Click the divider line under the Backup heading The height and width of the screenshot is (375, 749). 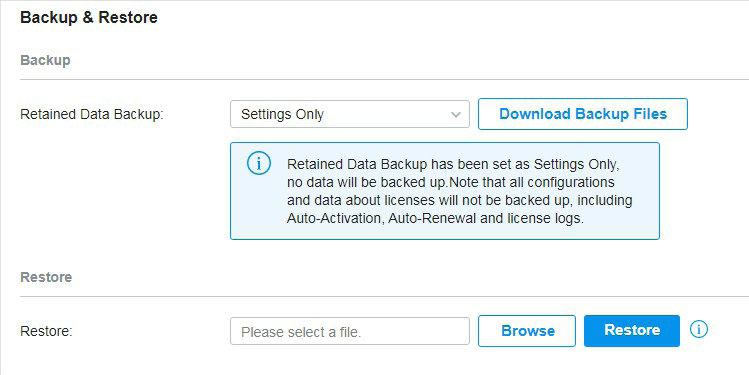point(385,80)
